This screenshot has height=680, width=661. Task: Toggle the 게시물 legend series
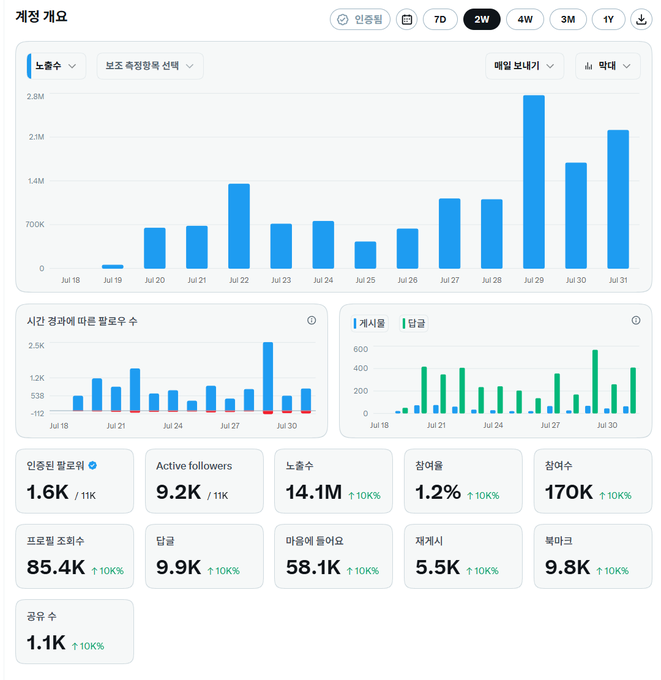tap(370, 324)
